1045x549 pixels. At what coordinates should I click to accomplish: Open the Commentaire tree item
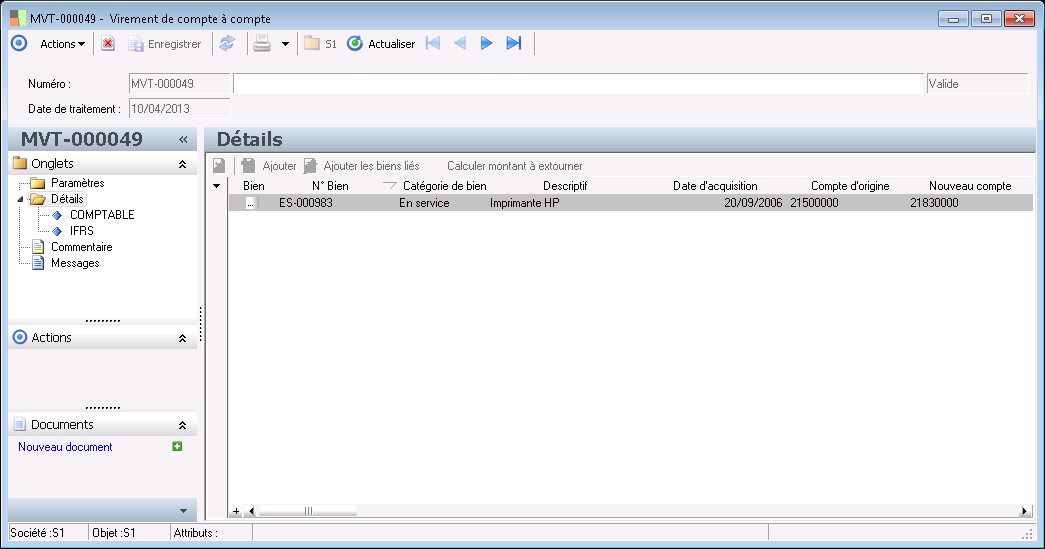tap(81, 247)
